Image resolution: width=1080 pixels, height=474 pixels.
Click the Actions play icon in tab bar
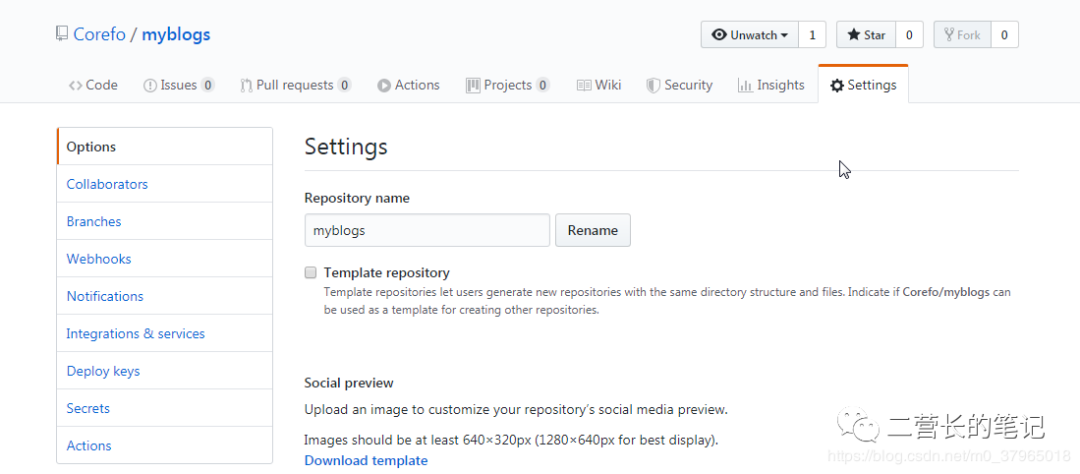[384, 85]
